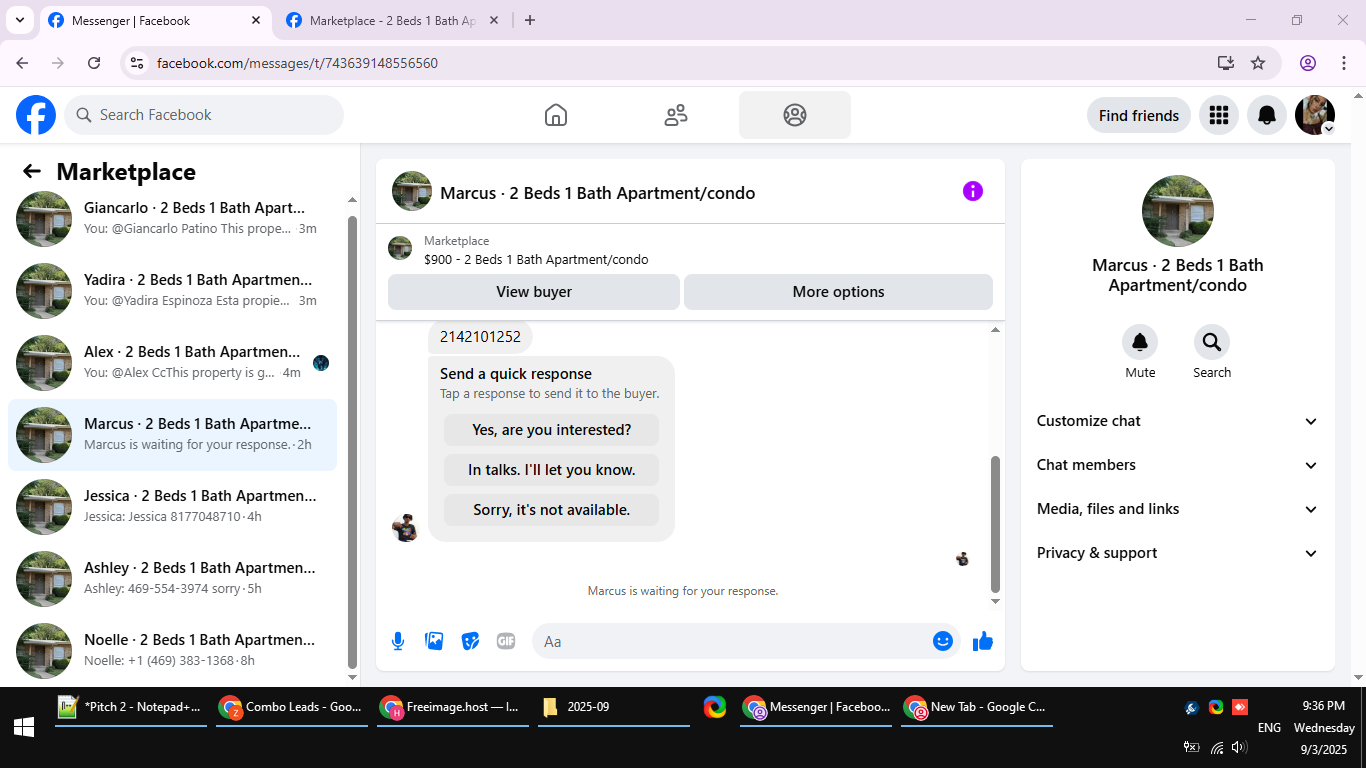Reload the page in Chrome
Viewport: 1366px width, 768px height.
tap(94, 63)
